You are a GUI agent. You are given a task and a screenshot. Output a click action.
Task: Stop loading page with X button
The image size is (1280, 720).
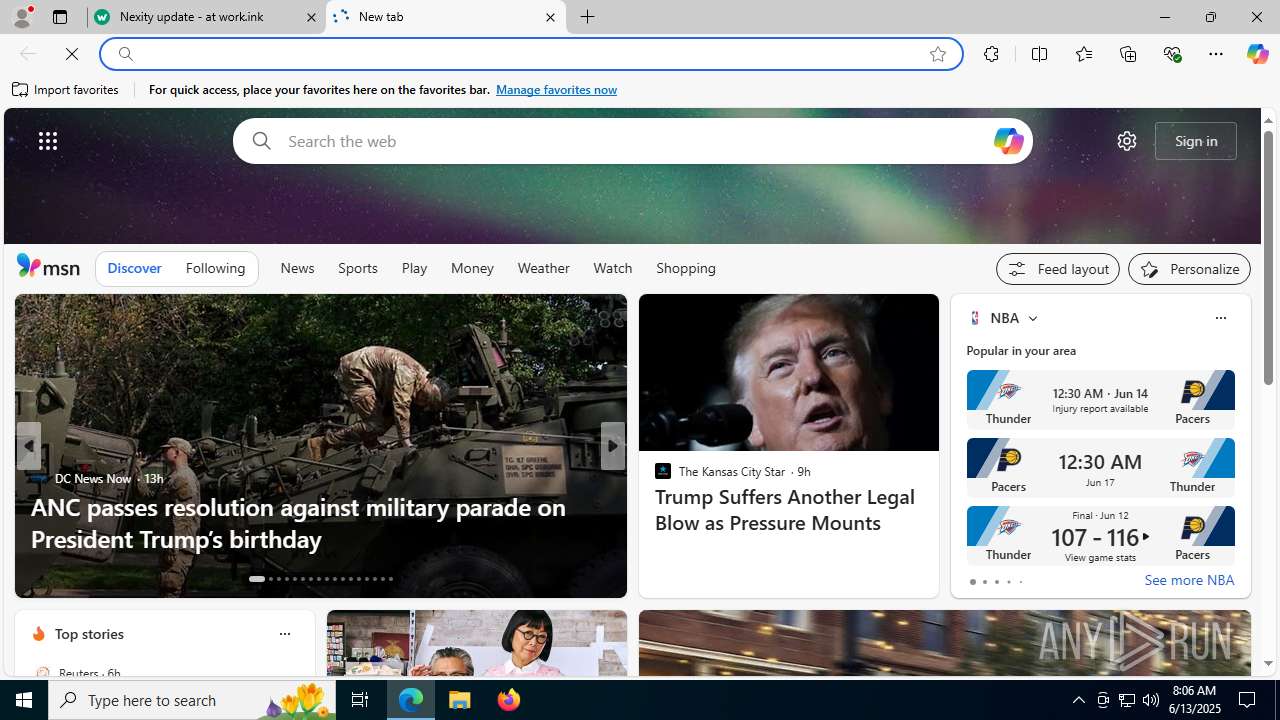[72, 54]
